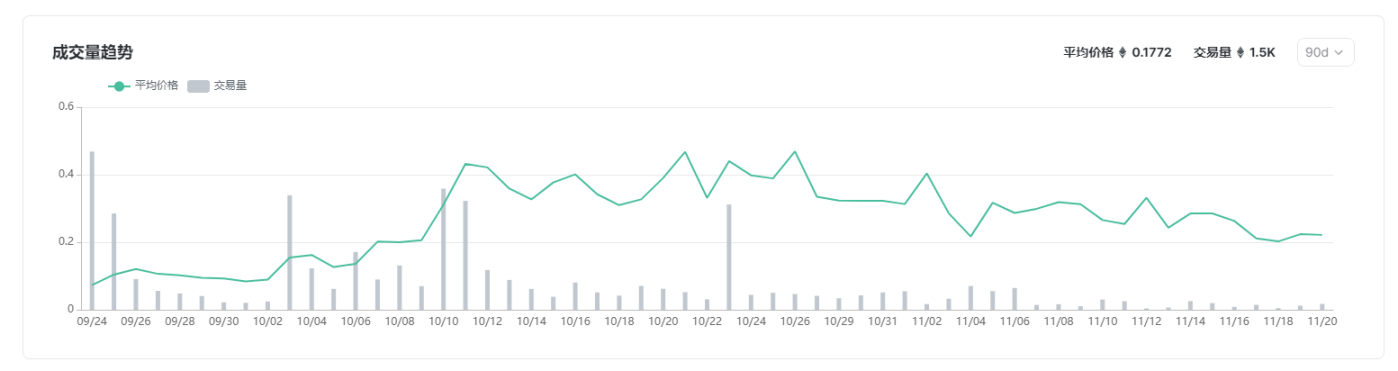Click the 成交量趋势 chart title
The image size is (1398, 371).
point(92,52)
